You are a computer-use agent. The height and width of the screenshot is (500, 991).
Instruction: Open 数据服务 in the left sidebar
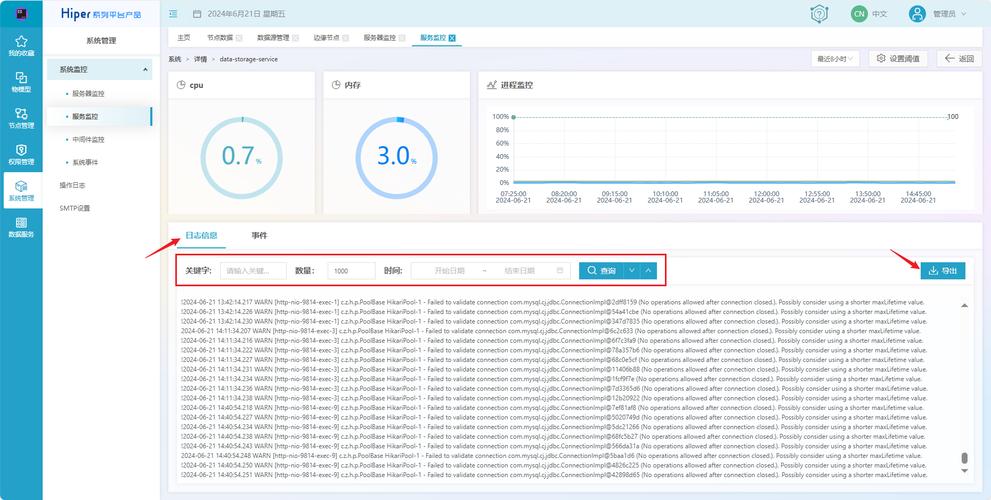21,227
